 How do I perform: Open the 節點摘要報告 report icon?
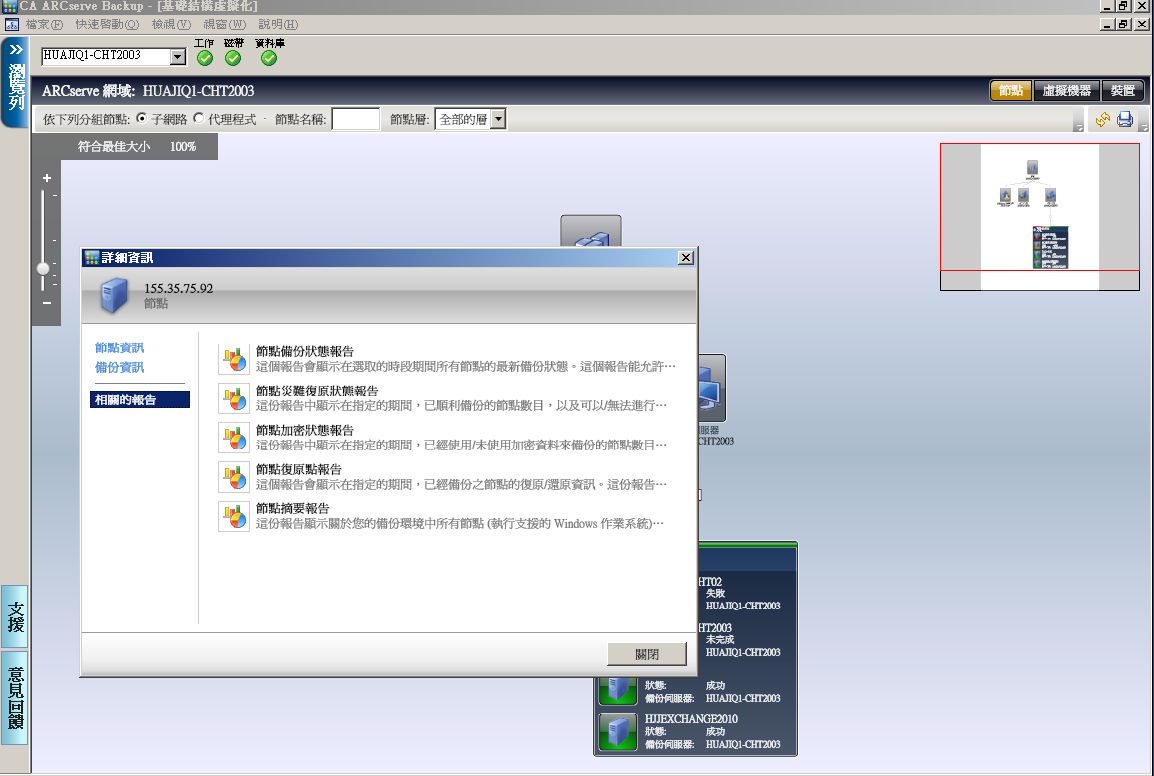(x=234, y=516)
